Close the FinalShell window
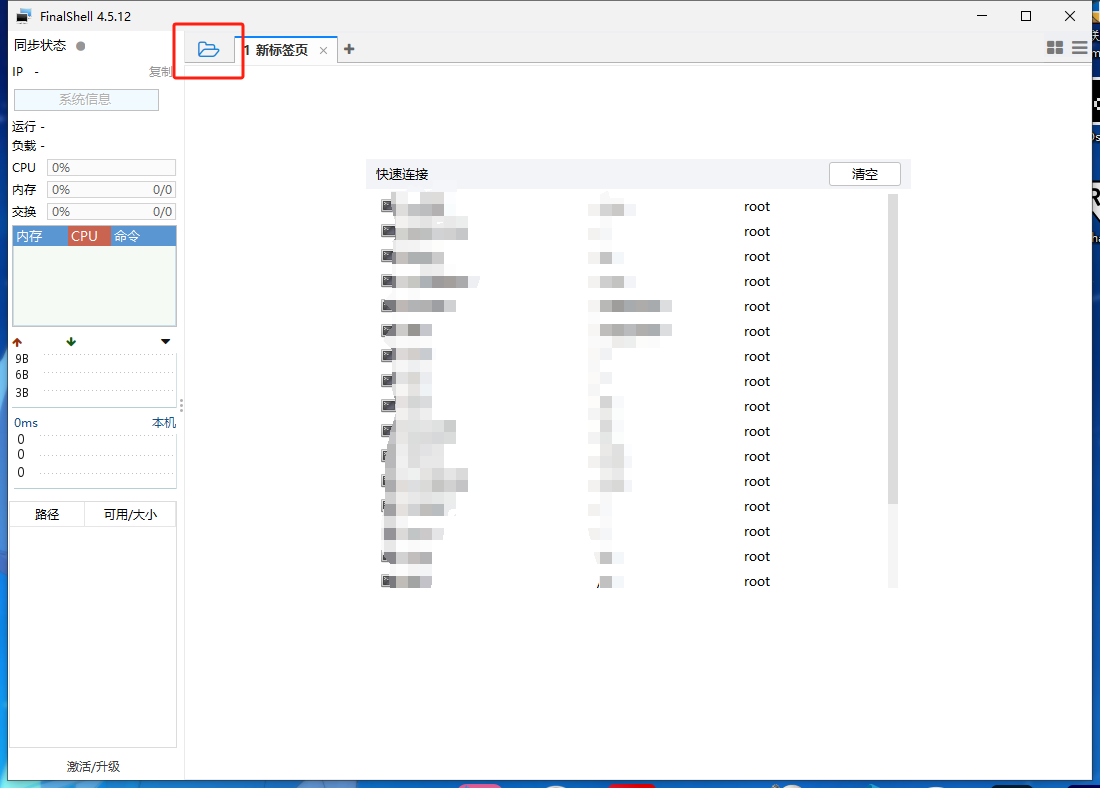This screenshot has height=788, width=1100. coord(1070,15)
